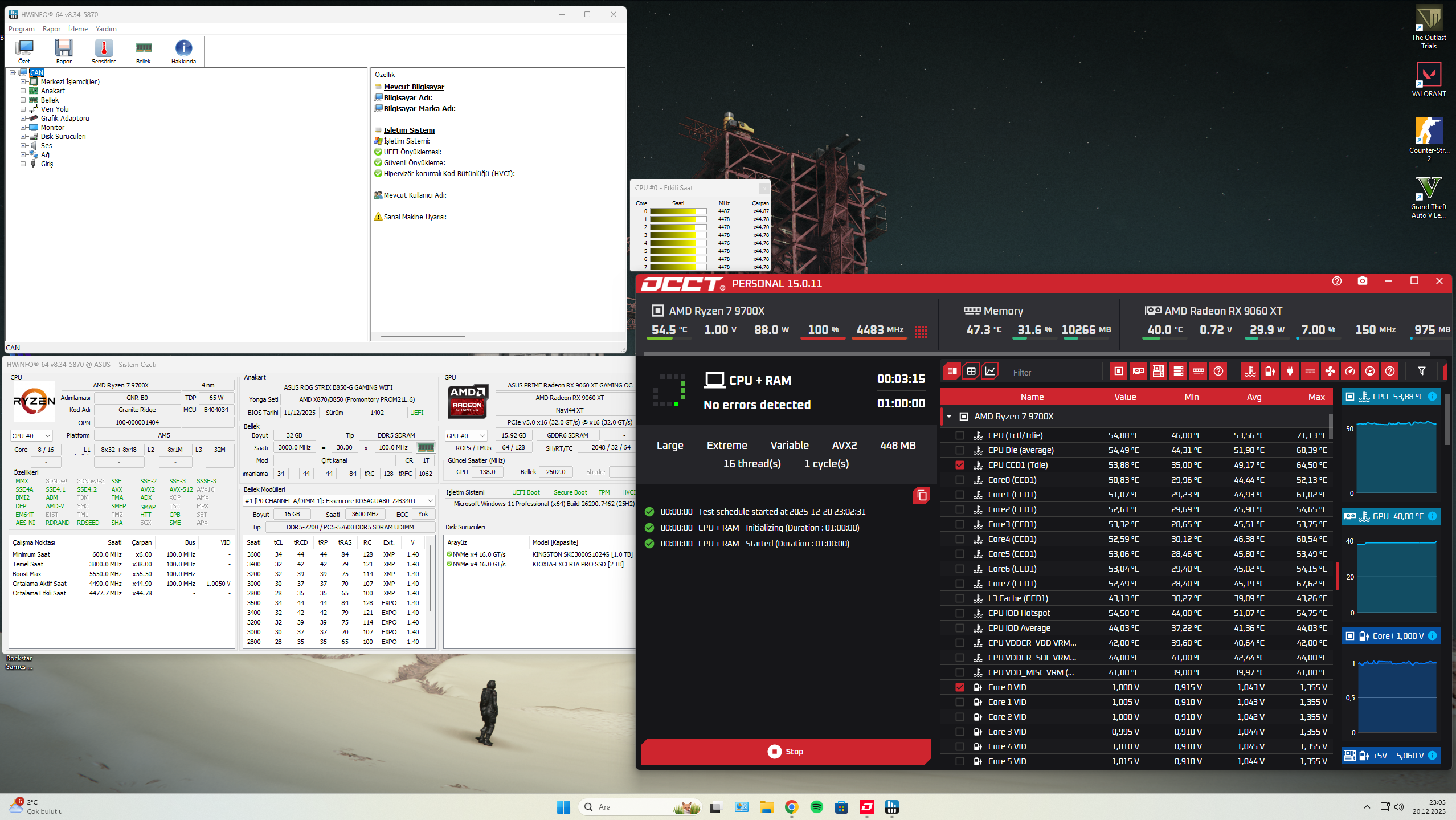Toggle voltage sensor type filter in OCCT
The height and width of the screenshot is (820, 1456).
tap(1270, 372)
